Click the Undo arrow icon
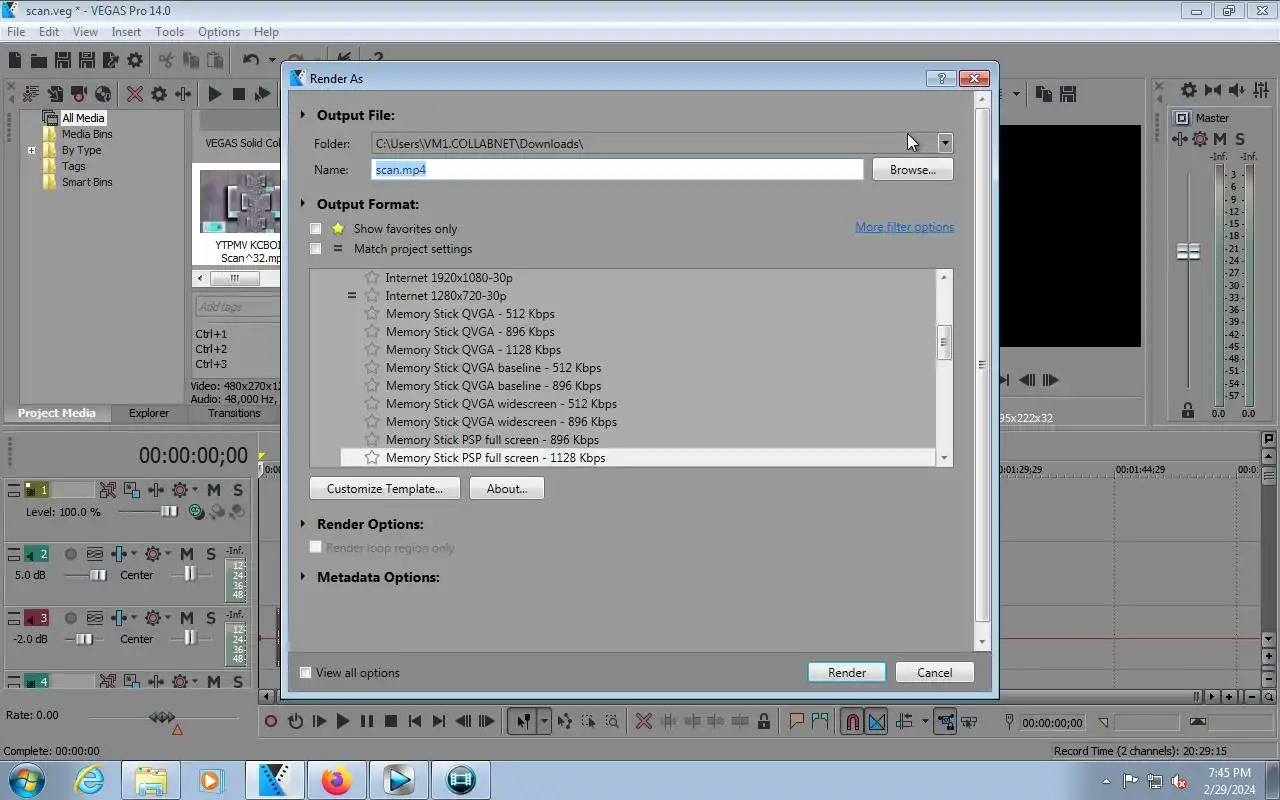Image resolution: width=1280 pixels, height=800 pixels. (251, 61)
